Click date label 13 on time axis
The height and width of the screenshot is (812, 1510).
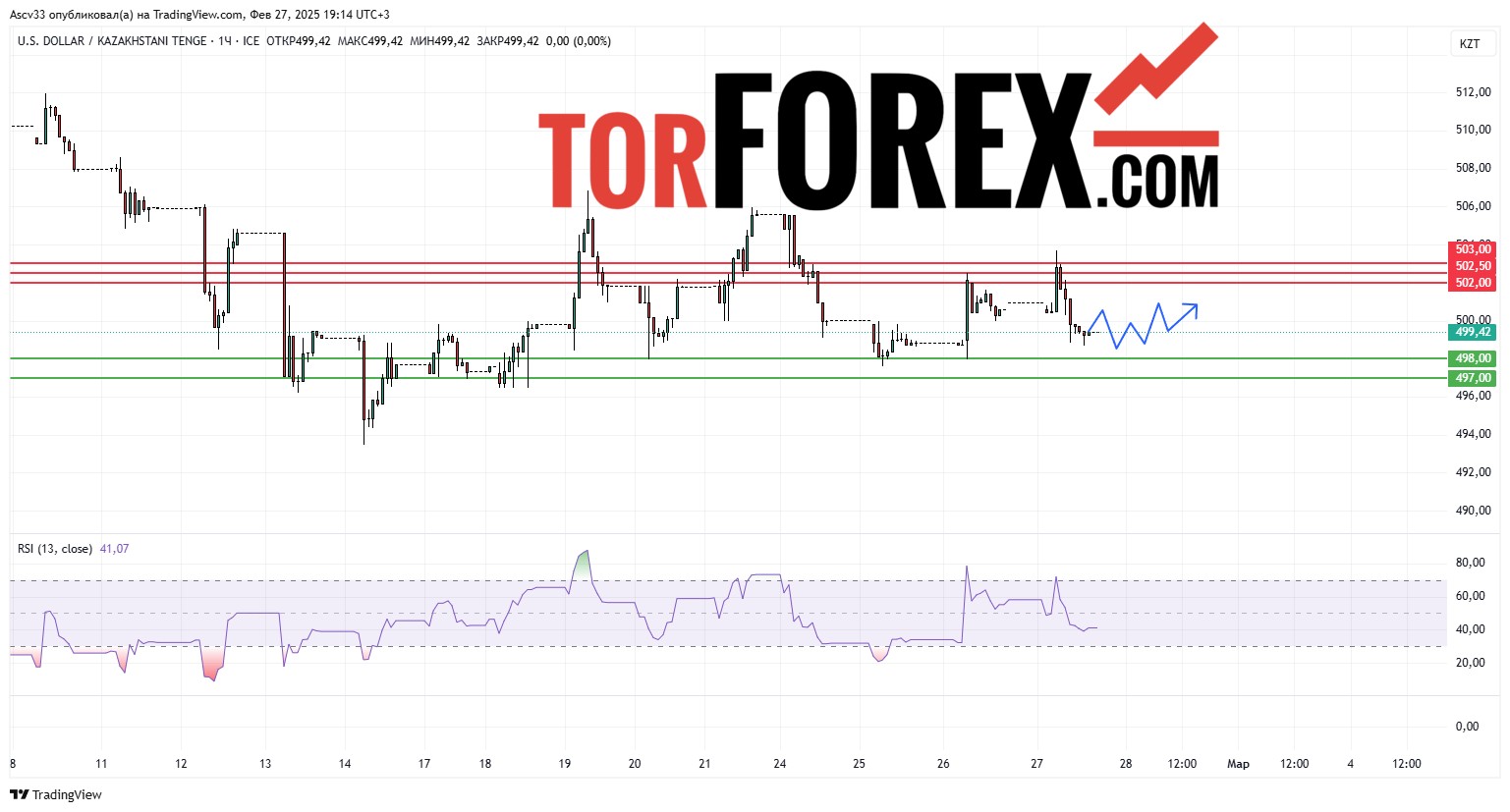click(x=265, y=764)
